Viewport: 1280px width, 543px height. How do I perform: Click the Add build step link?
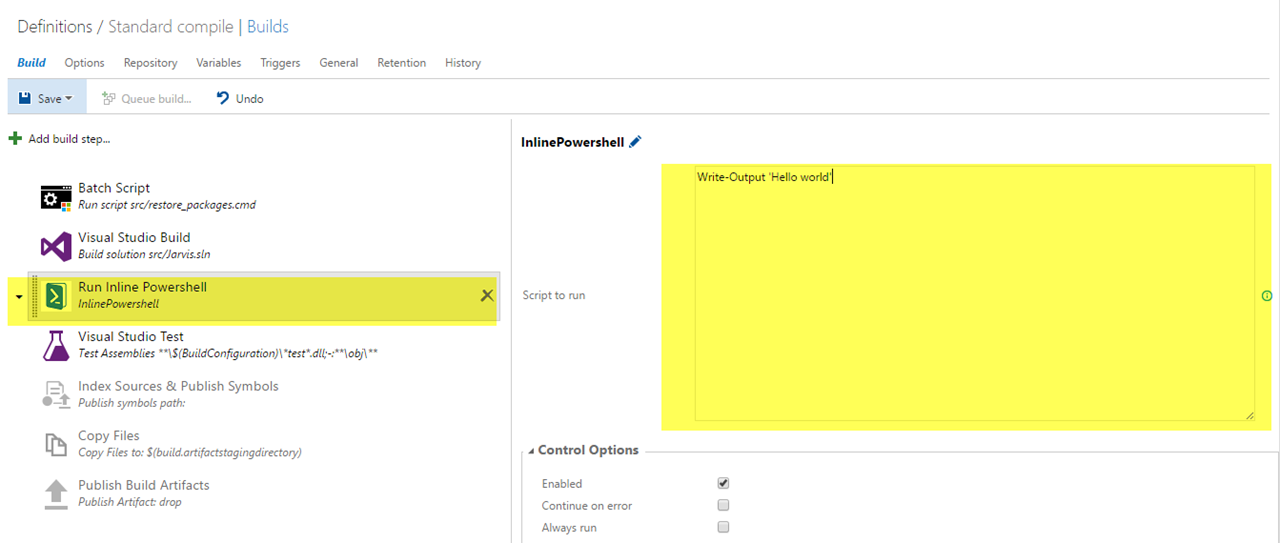pos(69,139)
